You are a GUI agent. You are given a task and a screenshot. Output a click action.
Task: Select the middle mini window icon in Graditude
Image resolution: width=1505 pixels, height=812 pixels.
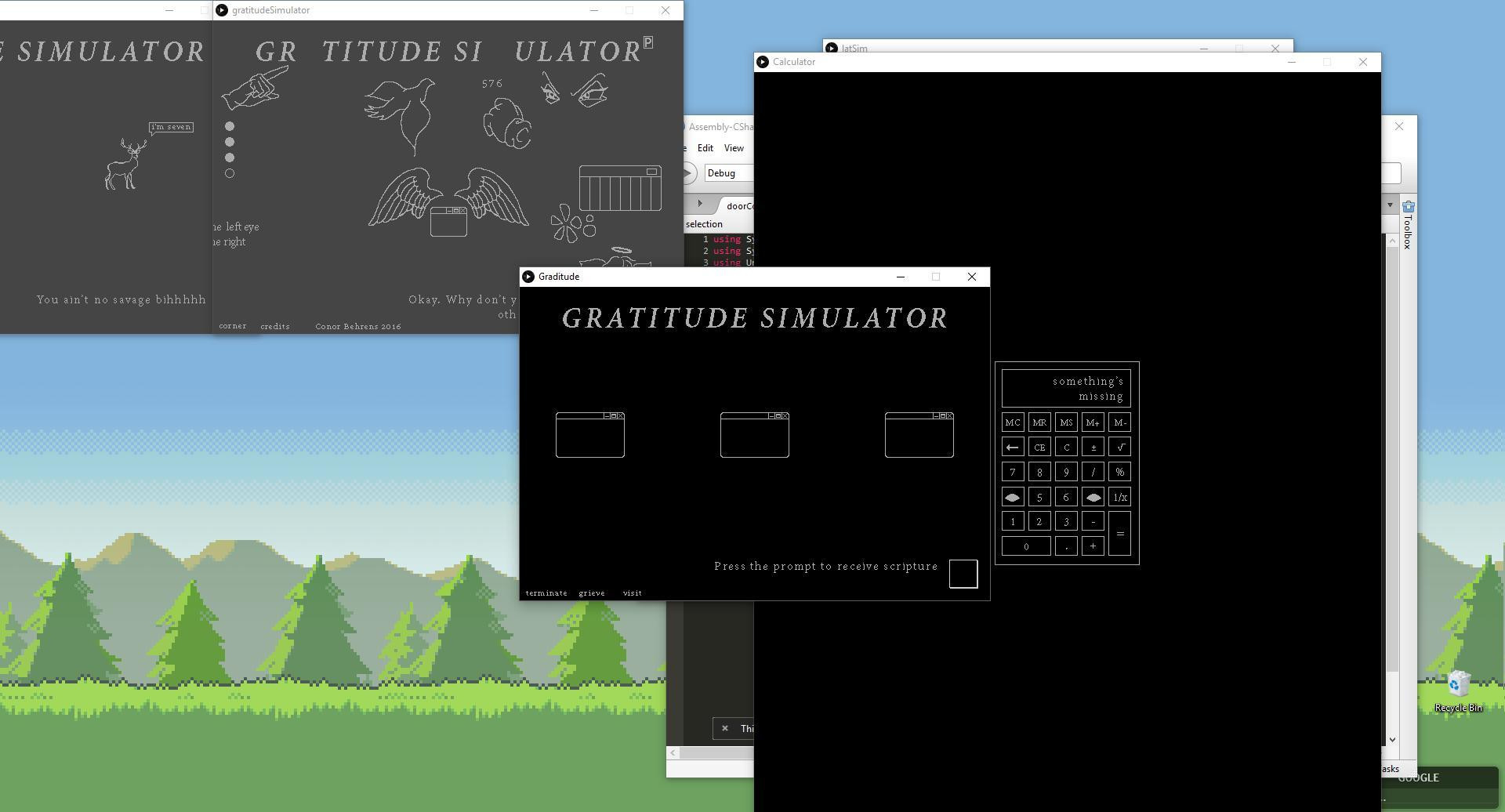coord(755,434)
